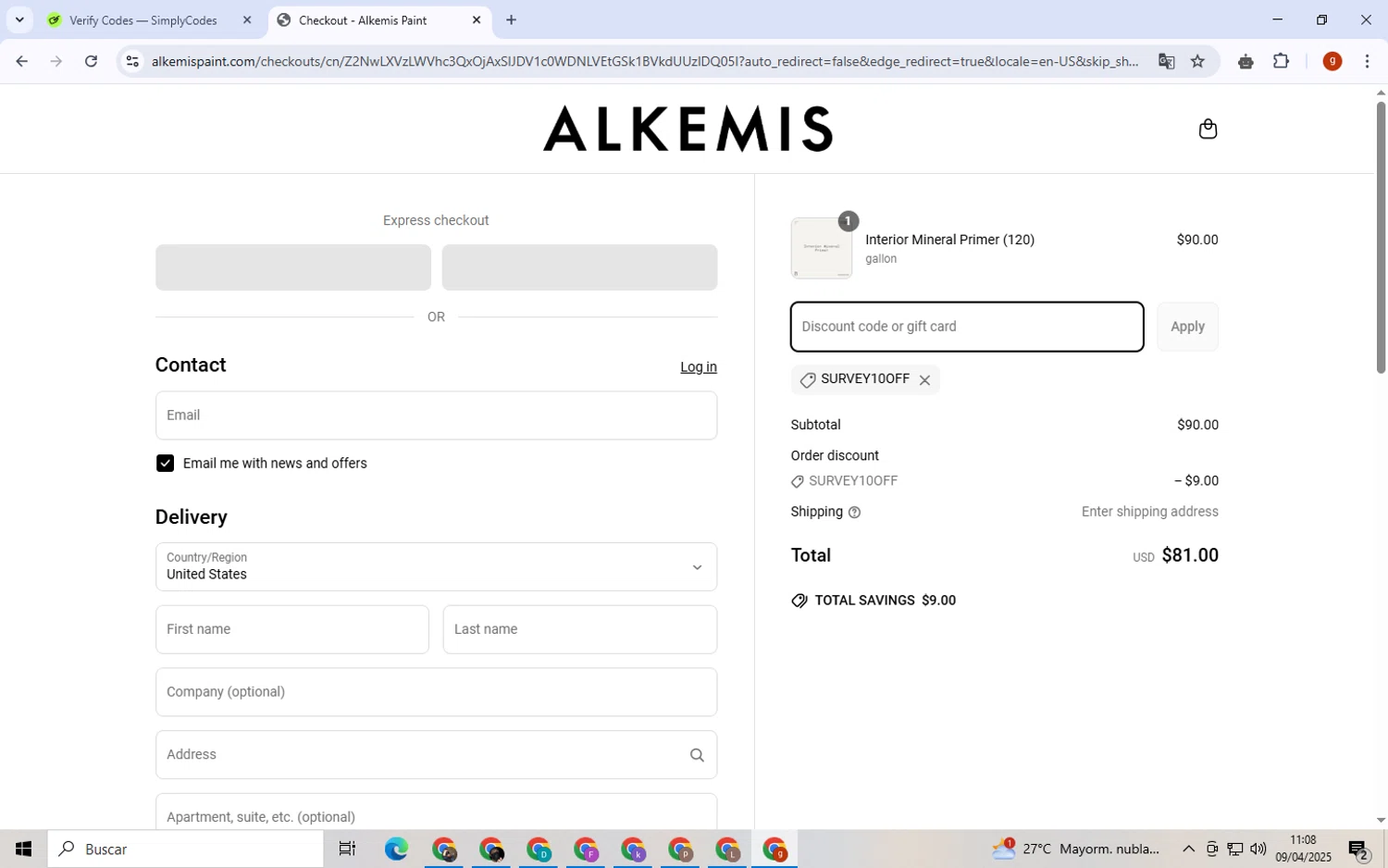Click the browser forward arrow

[x=56, y=61]
